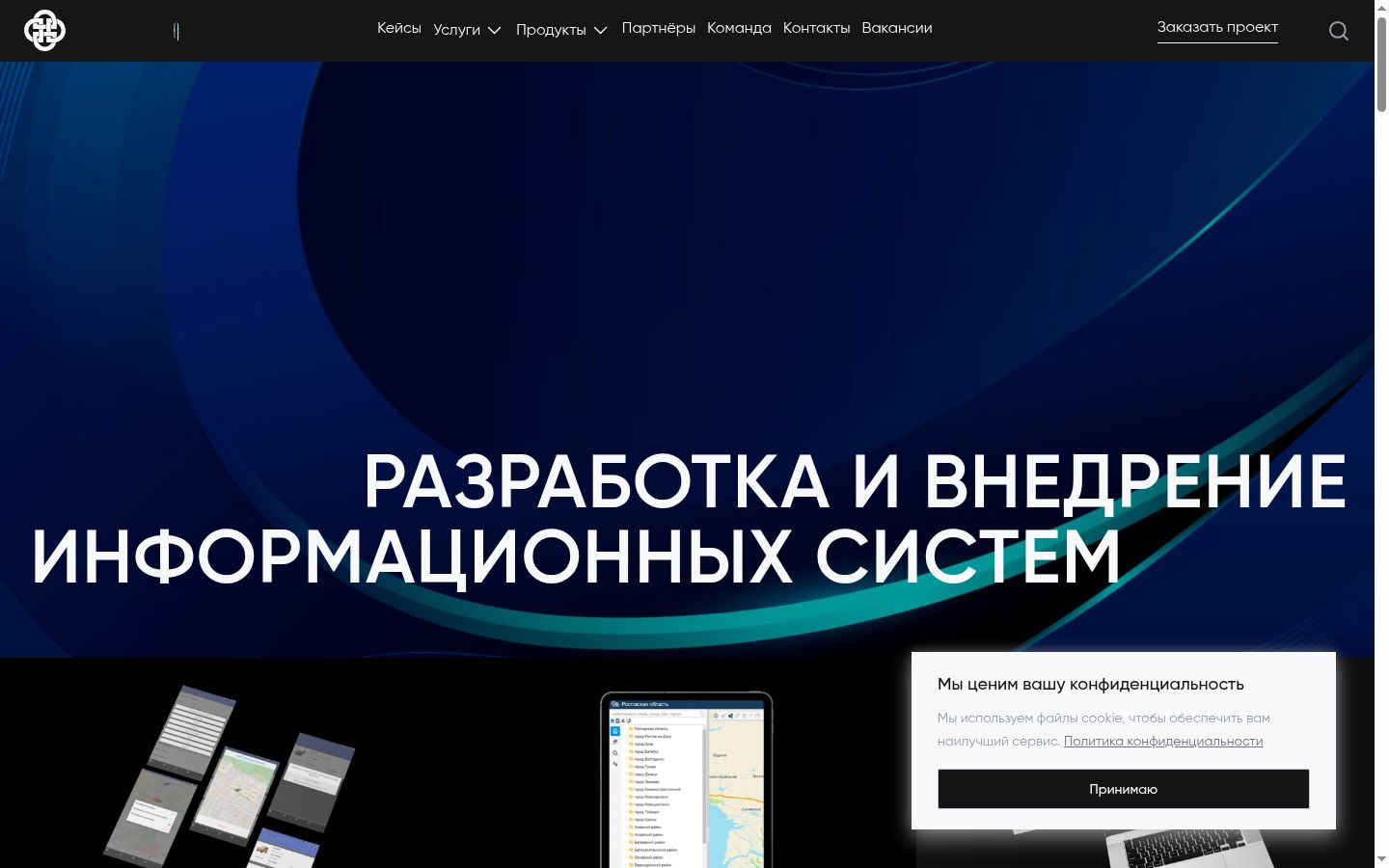1389x868 pixels.
Task: Click the tablet map application thumbnail
Action: coord(687,779)
